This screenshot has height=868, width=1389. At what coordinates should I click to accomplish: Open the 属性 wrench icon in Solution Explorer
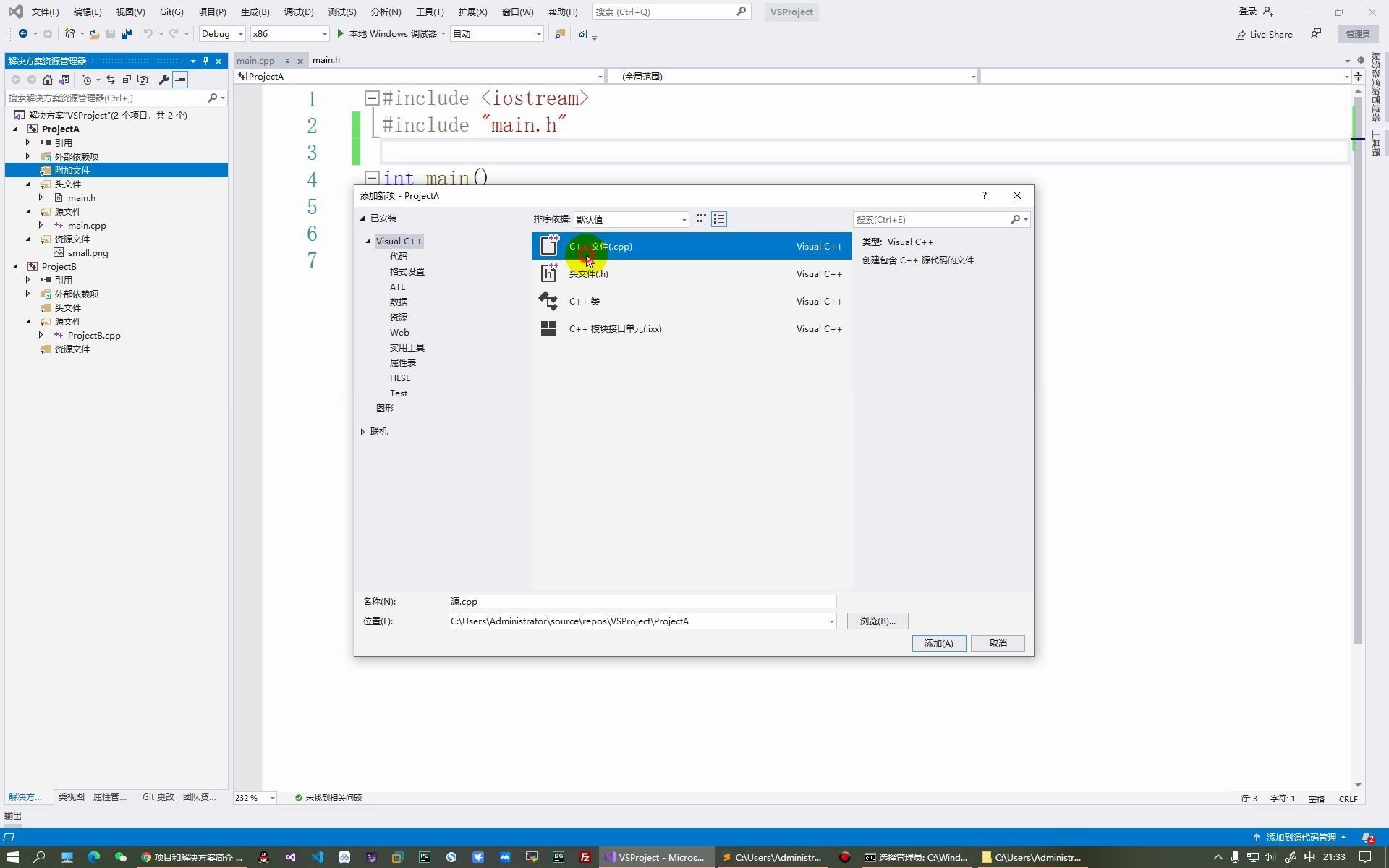coord(165,80)
